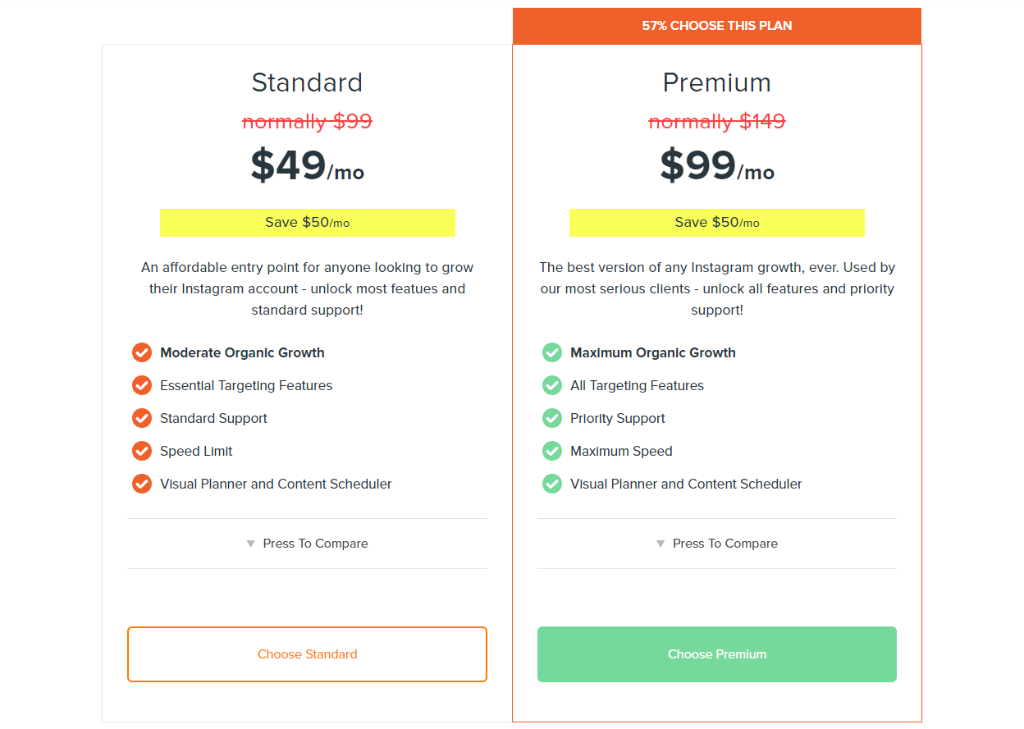The image size is (1024, 729).
Task: Click the Premium plan Visual Planner checkmark
Action: 552,484
